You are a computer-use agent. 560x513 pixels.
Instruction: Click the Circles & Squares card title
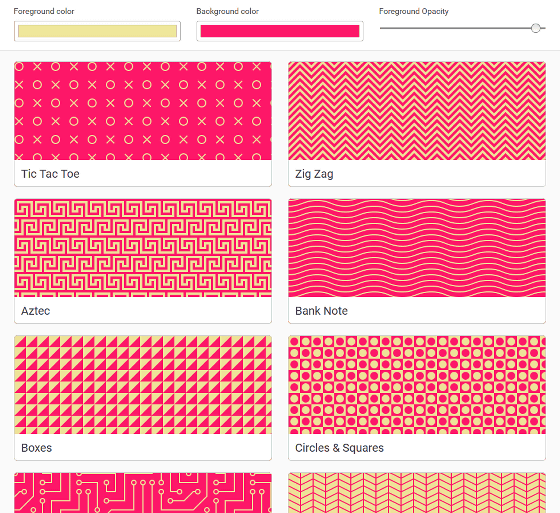339,448
